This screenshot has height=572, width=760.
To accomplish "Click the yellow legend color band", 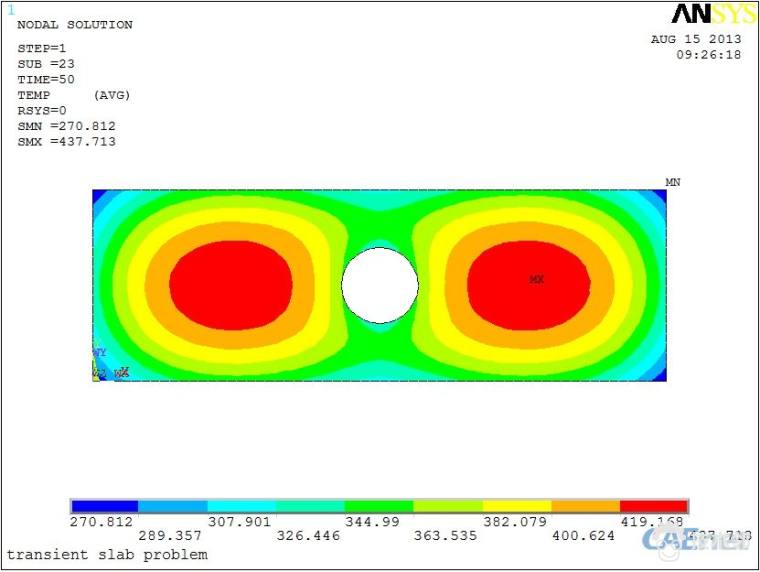I will [x=516, y=507].
